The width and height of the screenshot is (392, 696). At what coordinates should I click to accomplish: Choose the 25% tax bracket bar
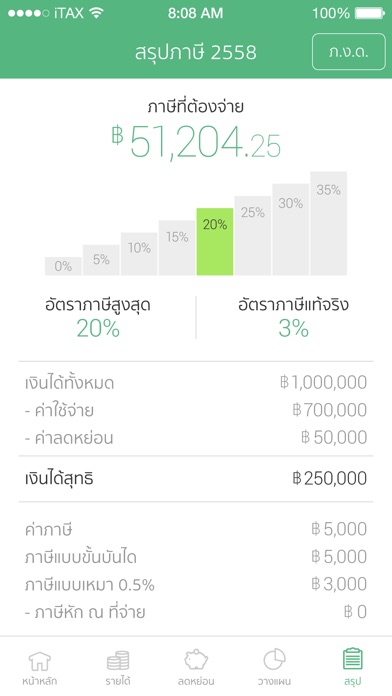point(253,235)
